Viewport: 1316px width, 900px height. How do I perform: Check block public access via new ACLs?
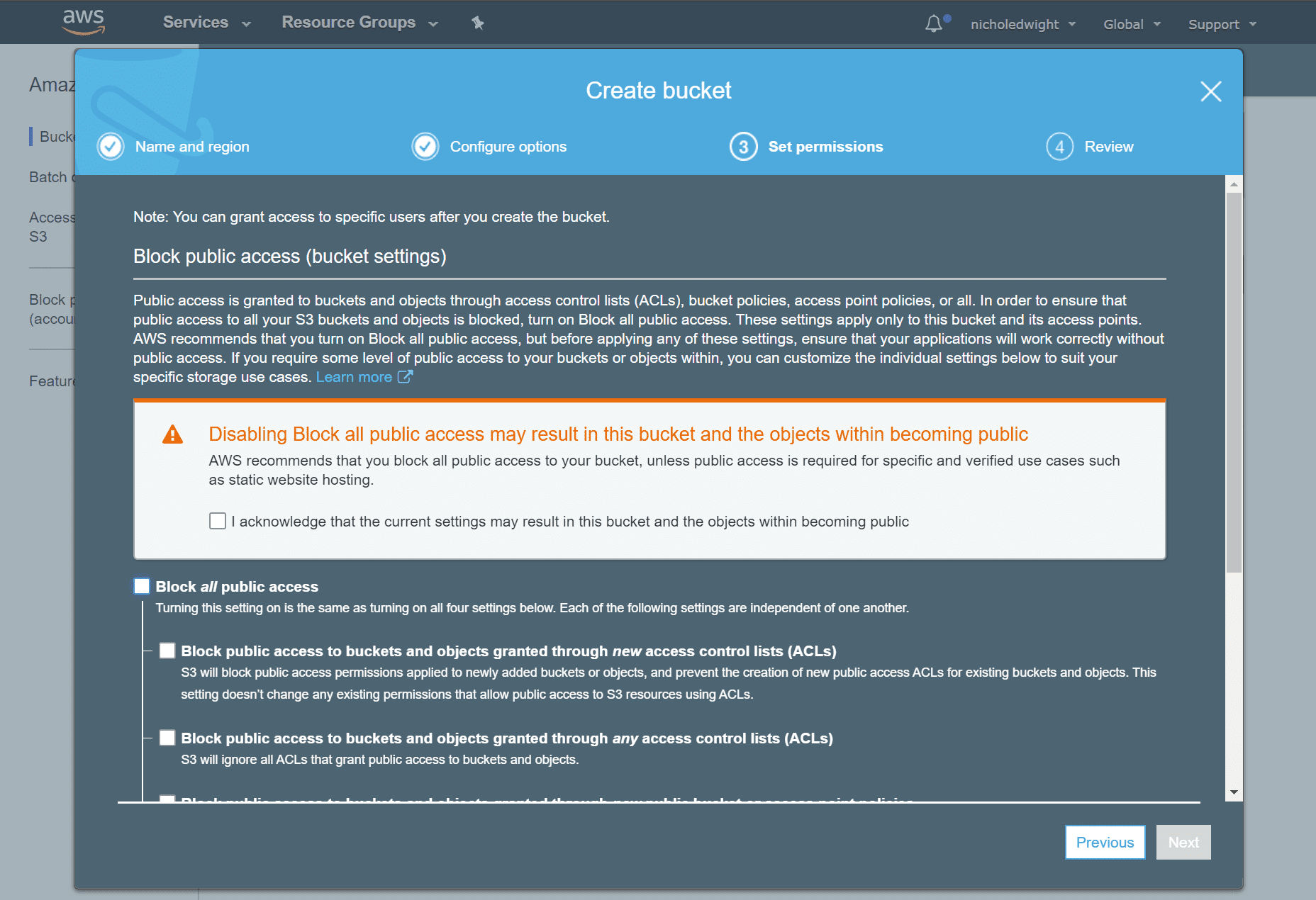(167, 651)
